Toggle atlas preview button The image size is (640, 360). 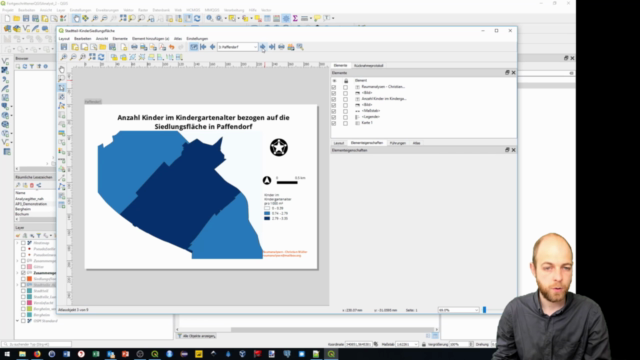(x=194, y=47)
